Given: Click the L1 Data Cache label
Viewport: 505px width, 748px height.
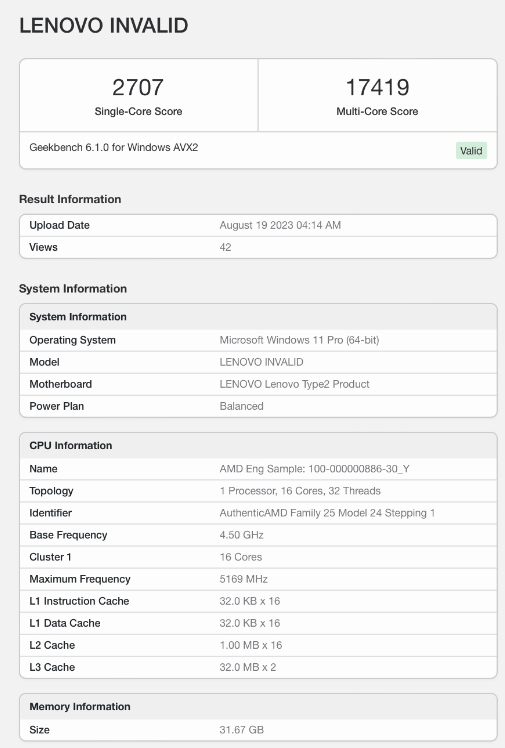Looking at the screenshot, I should pos(65,623).
